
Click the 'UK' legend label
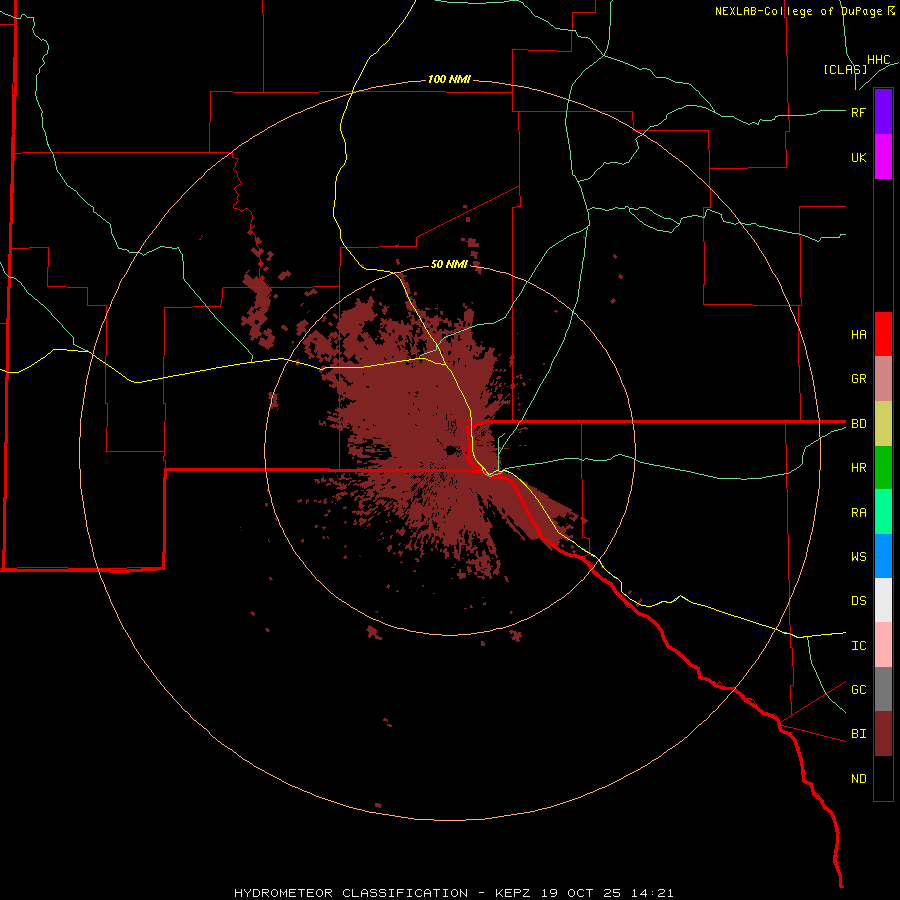coord(858,157)
